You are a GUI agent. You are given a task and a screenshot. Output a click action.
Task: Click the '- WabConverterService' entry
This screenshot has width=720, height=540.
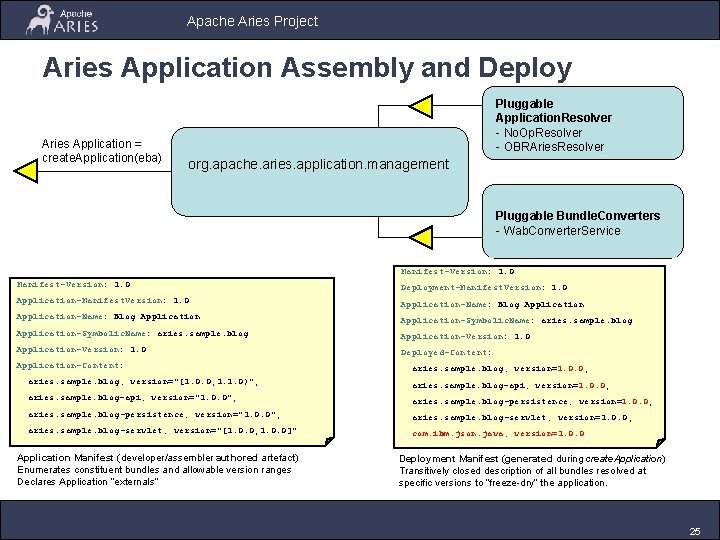tap(558, 231)
